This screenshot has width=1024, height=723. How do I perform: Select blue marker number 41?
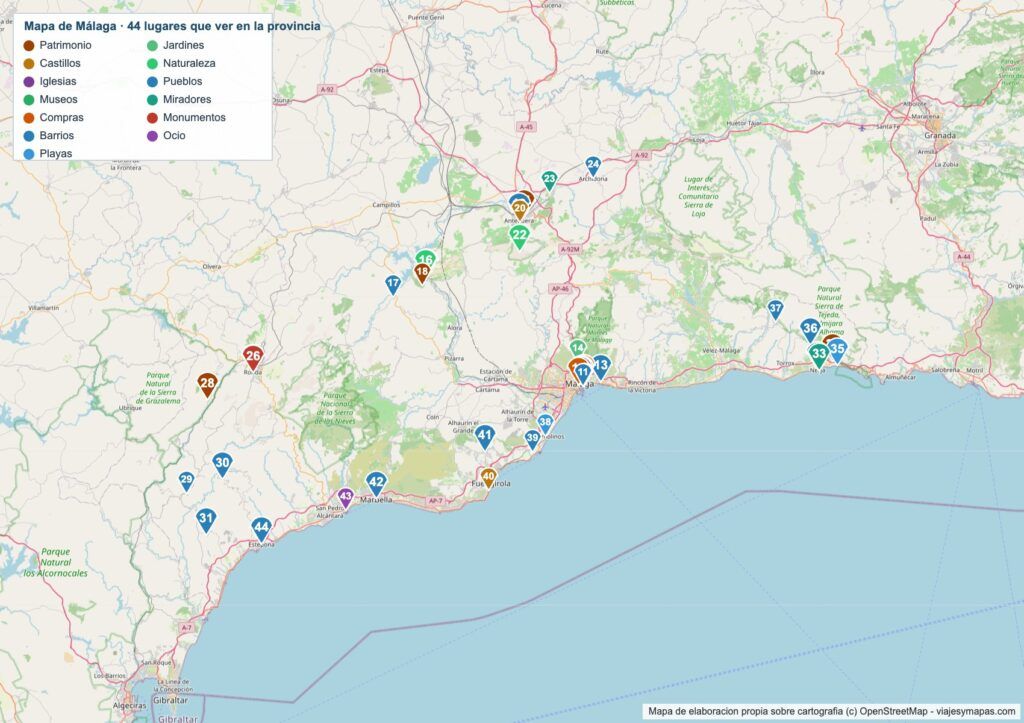point(485,437)
